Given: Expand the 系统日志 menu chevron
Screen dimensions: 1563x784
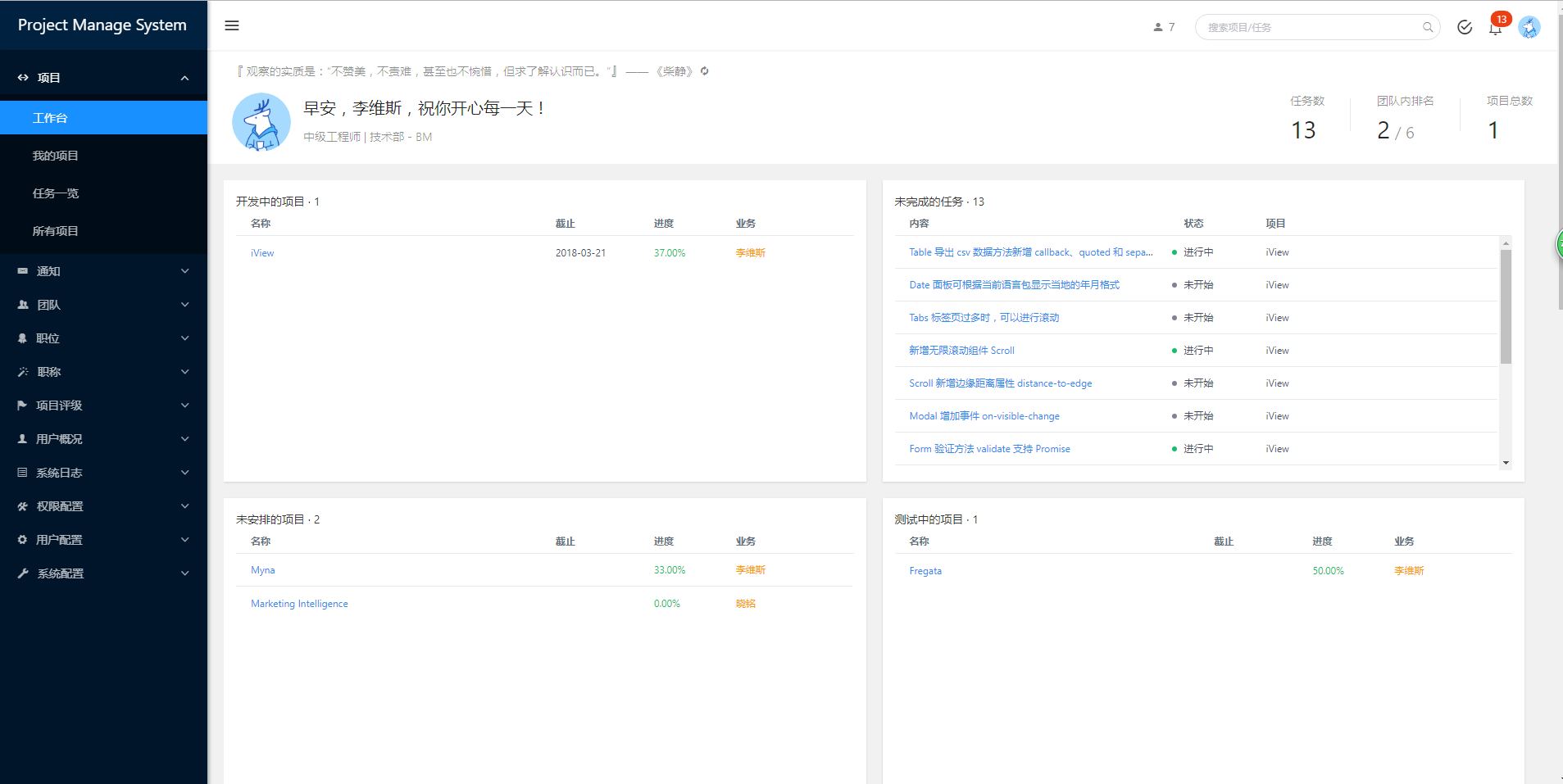Looking at the screenshot, I should (x=184, y=473).
